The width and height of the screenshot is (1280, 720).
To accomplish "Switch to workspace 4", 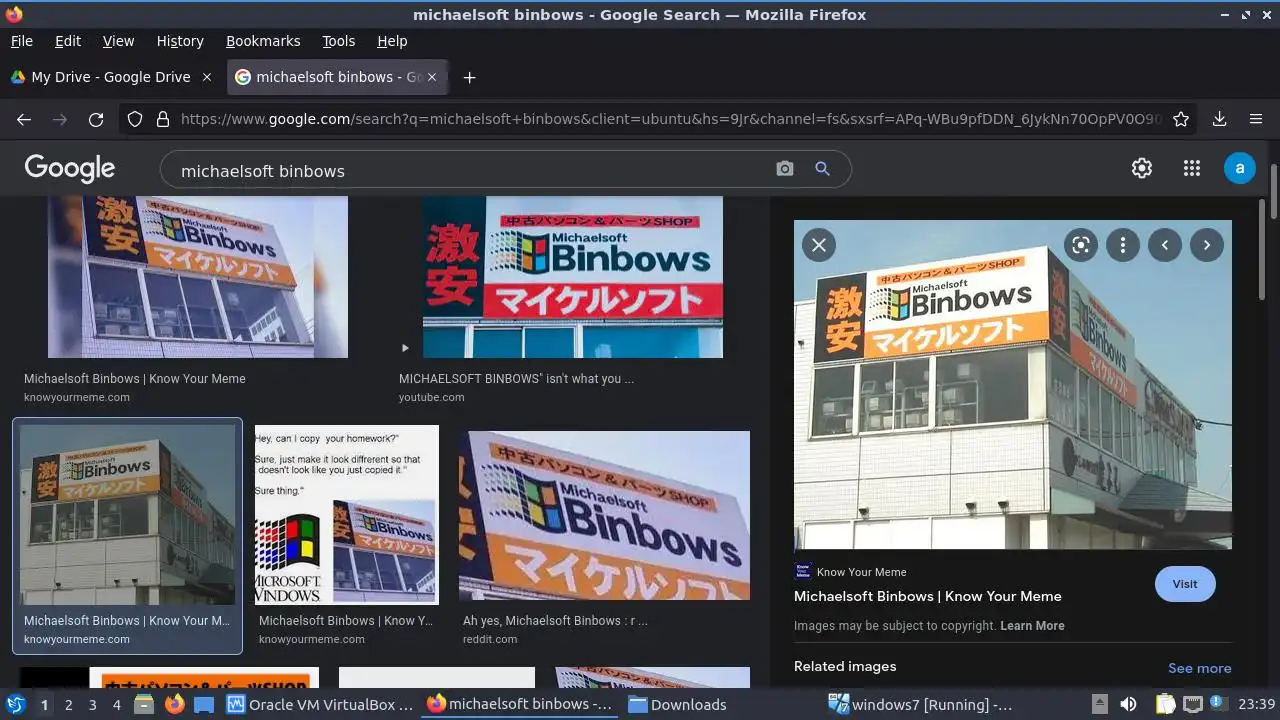I will click(x=116, y=705).
